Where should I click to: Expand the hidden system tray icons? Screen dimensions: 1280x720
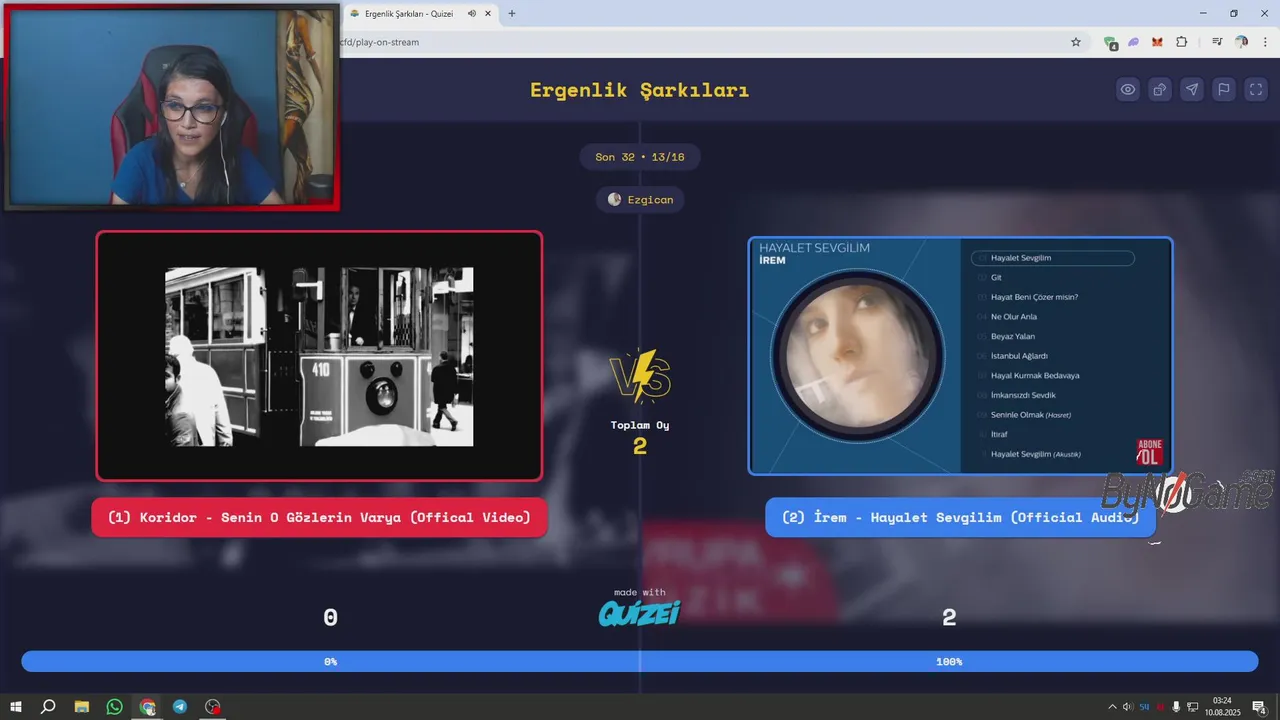click(1112, 707)
